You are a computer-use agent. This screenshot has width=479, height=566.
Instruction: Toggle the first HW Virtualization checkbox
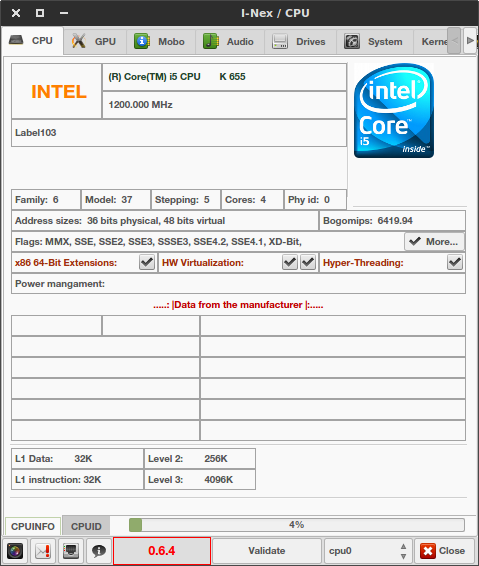(x=290, y=262)
